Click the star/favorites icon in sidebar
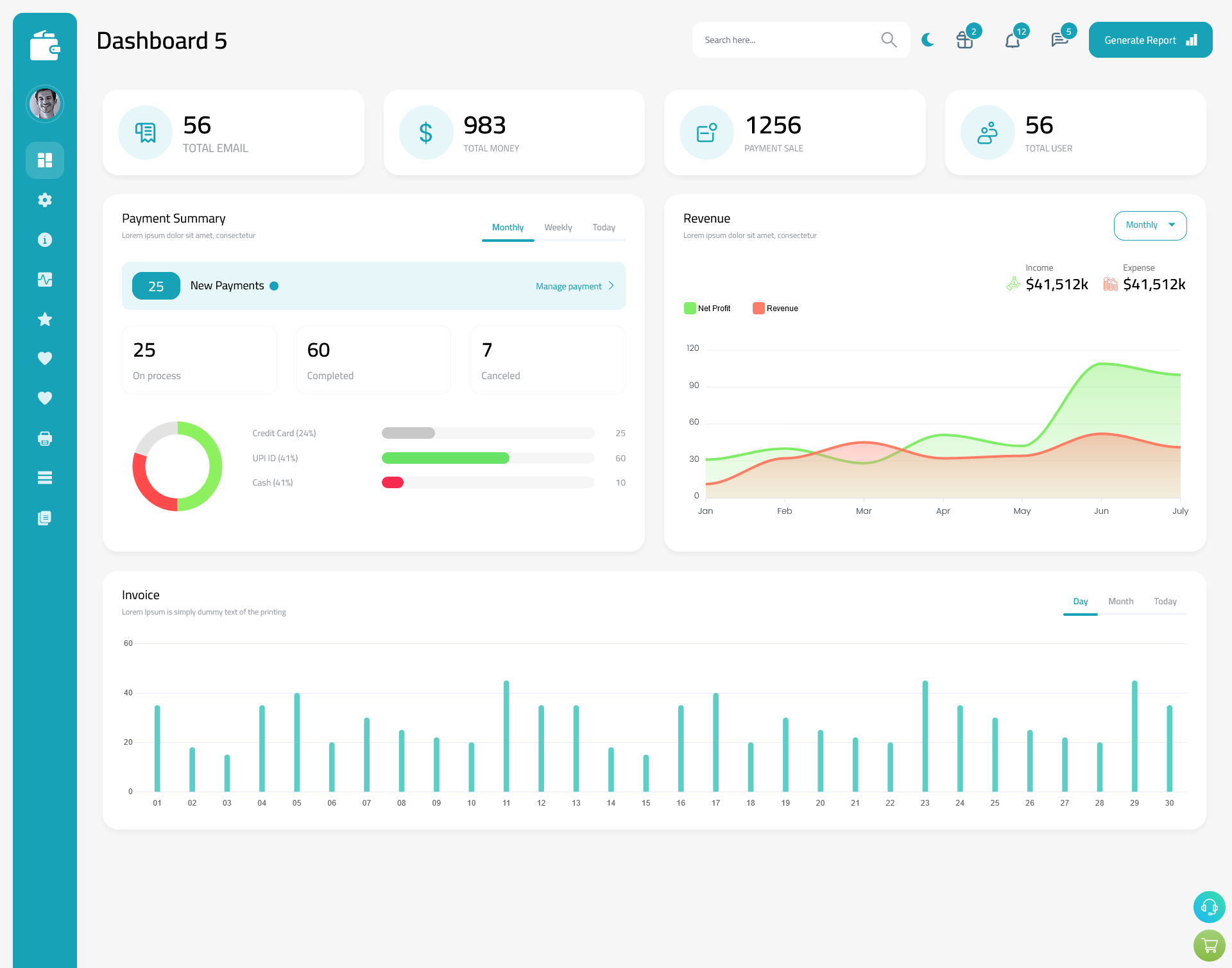The image size is (1232, 968). coord(44,319)
